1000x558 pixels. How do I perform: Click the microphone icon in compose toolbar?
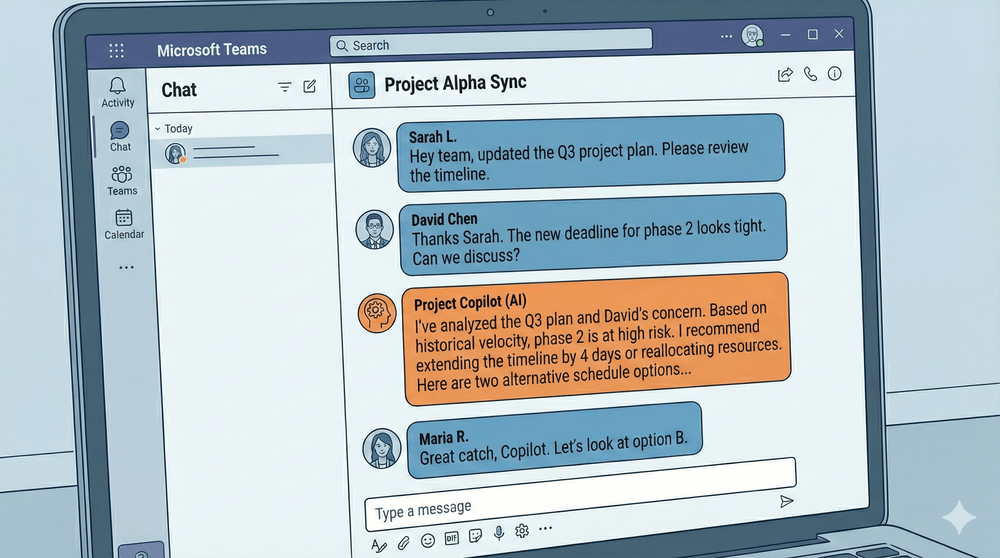click(498, 535)
